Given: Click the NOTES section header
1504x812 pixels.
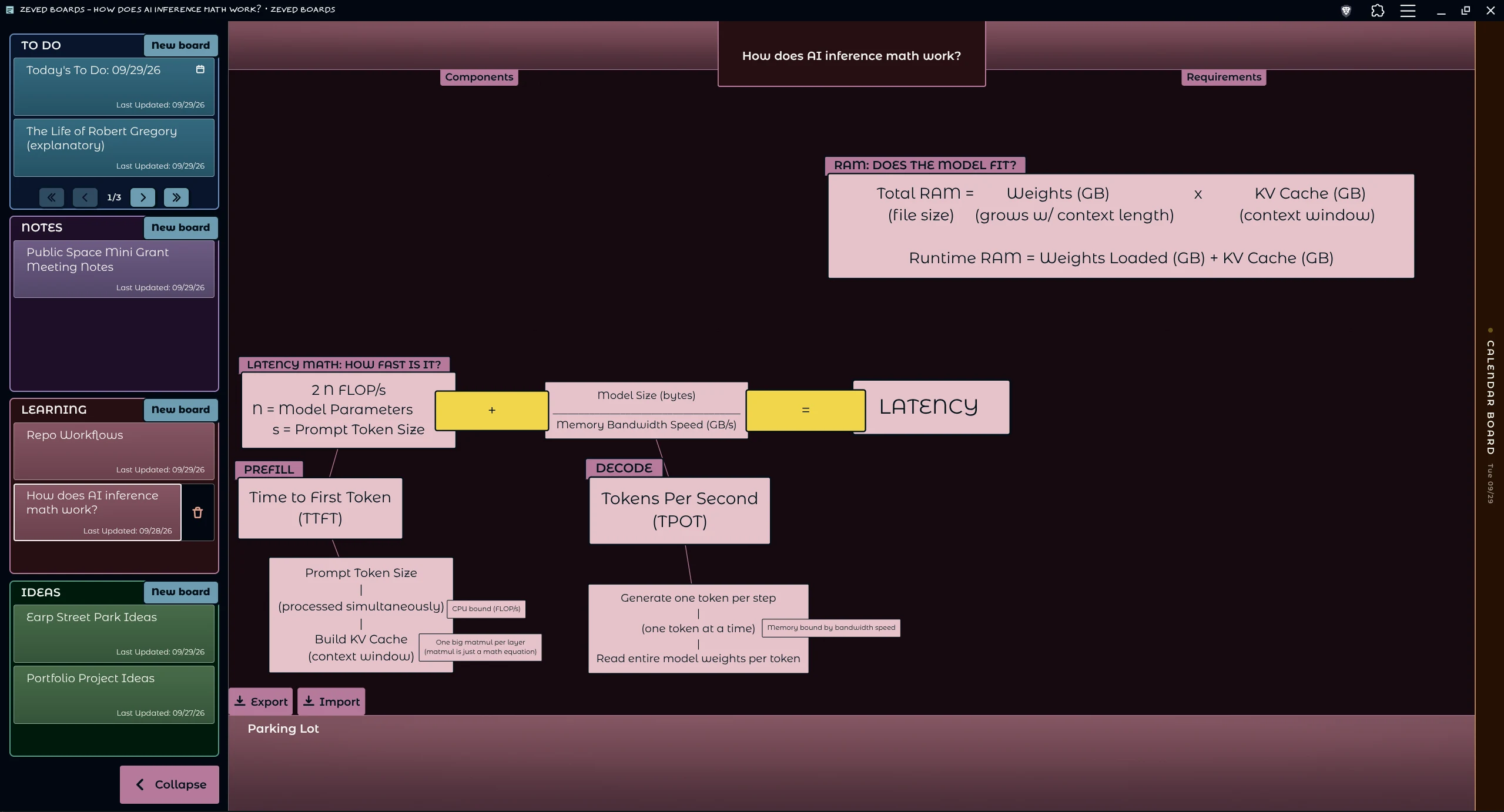Looking at the screenshot, I should [x=42, y=227].
